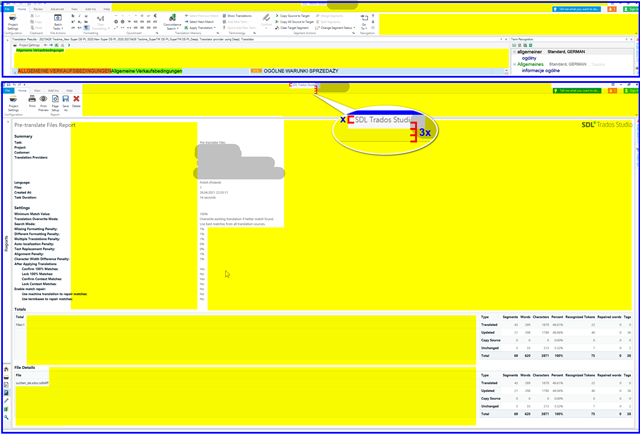Viewport: 640px width, 435px height.
Task: Click Select Next Match
Action: (x=199, y=22)
